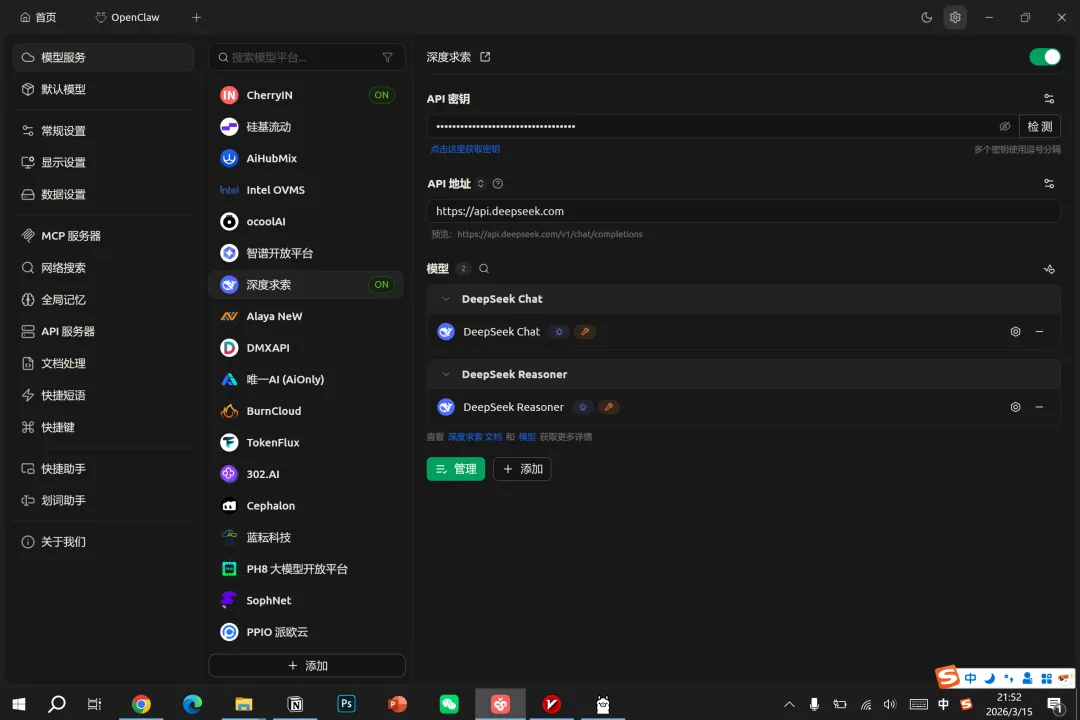Open the 点击这里获取密钥 link
The width and height of the screenshot is (1080, 720).
[465, 149]
